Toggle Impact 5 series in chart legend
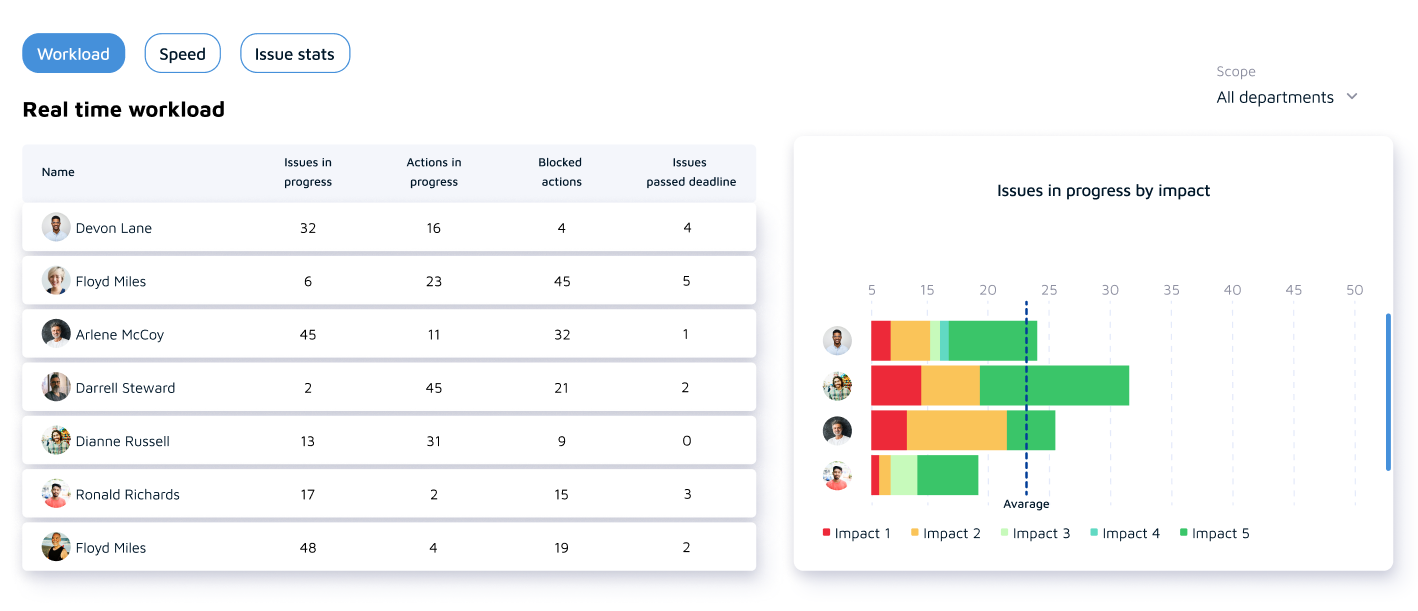1418x611 pixels. (1214, 533)
